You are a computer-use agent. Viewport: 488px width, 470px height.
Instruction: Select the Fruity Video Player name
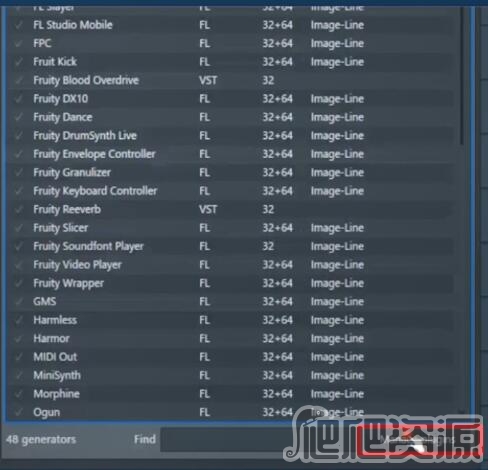pos(77,265)
